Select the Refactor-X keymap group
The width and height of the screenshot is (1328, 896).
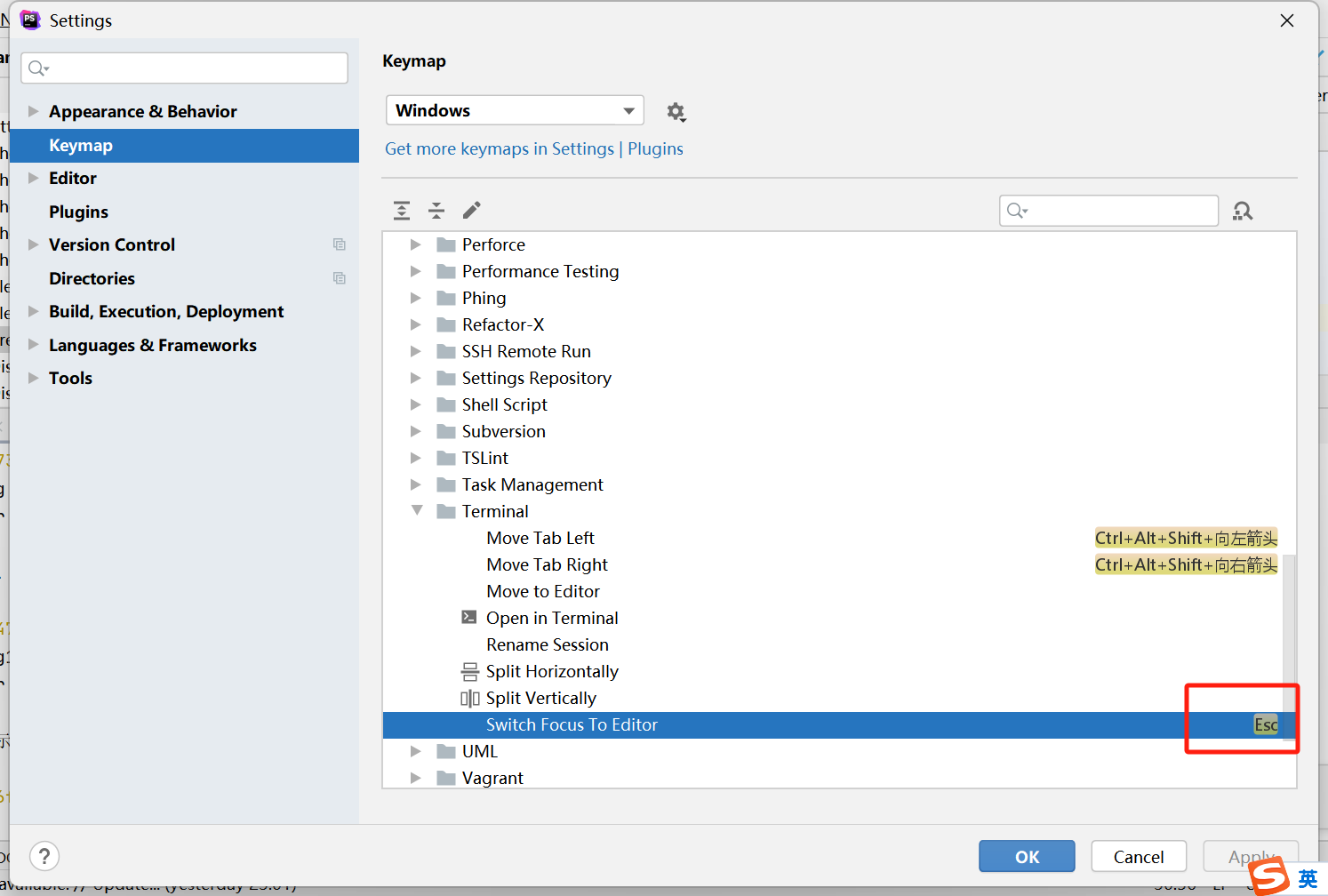[503, 324]
